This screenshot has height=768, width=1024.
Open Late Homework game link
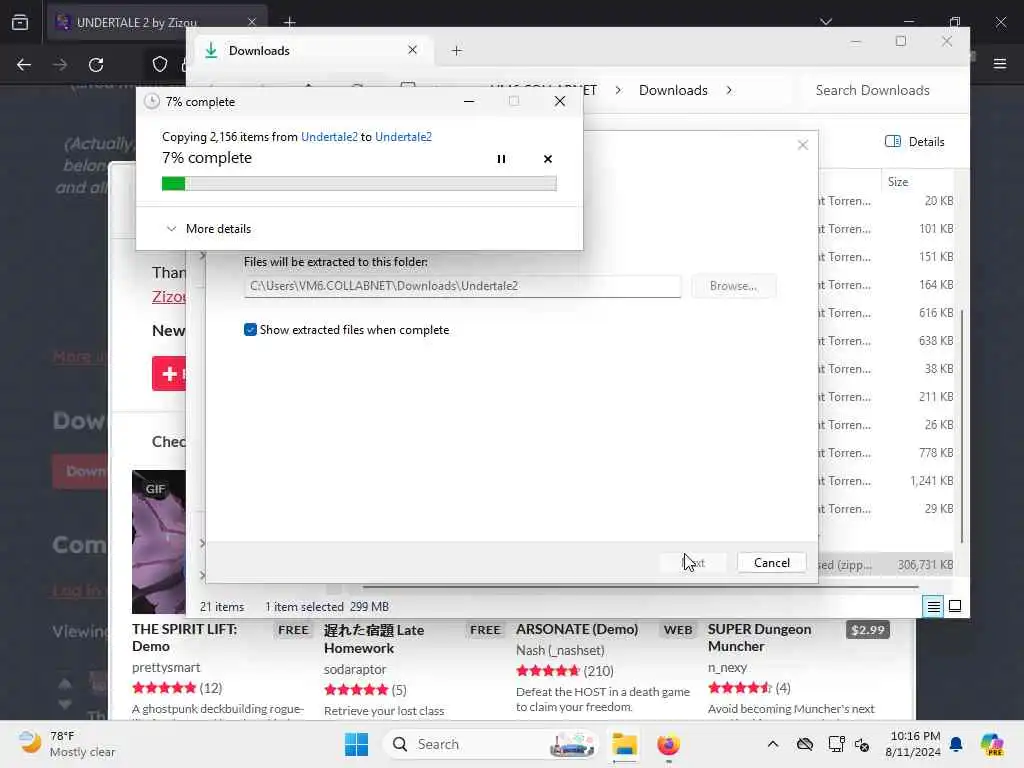(x=374, y=639)
